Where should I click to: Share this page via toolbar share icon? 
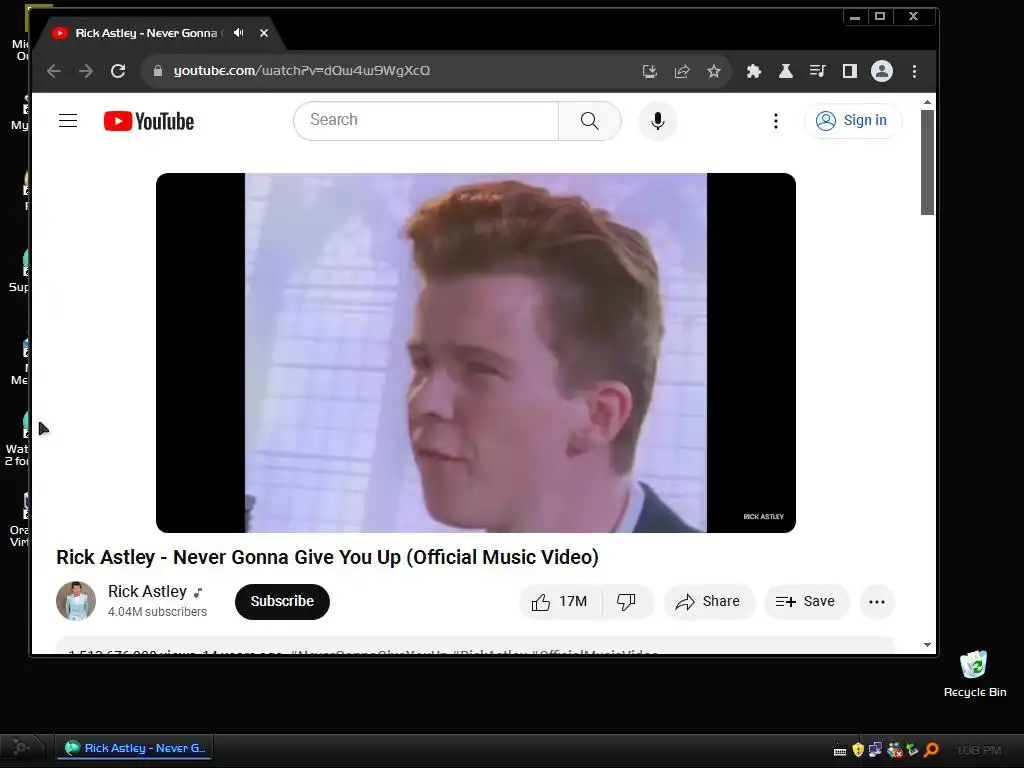pos(682,71)
